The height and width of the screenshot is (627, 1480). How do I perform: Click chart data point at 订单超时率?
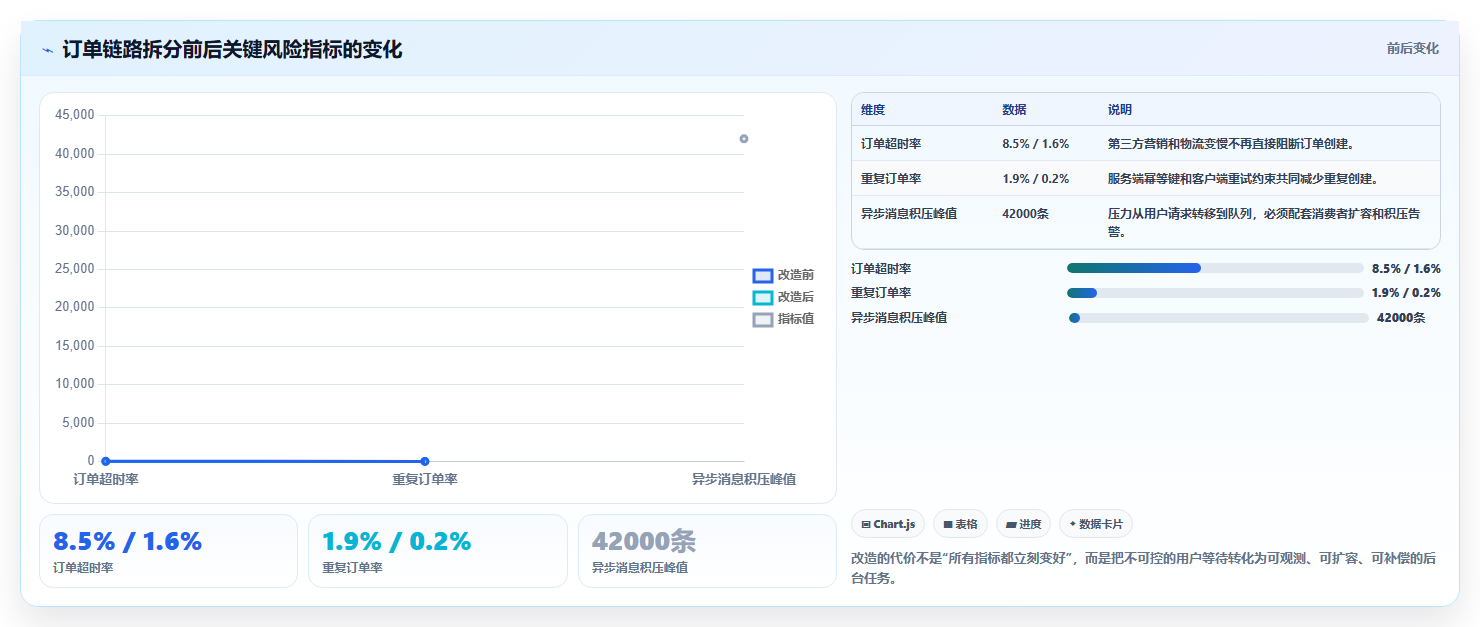(105, 461)
